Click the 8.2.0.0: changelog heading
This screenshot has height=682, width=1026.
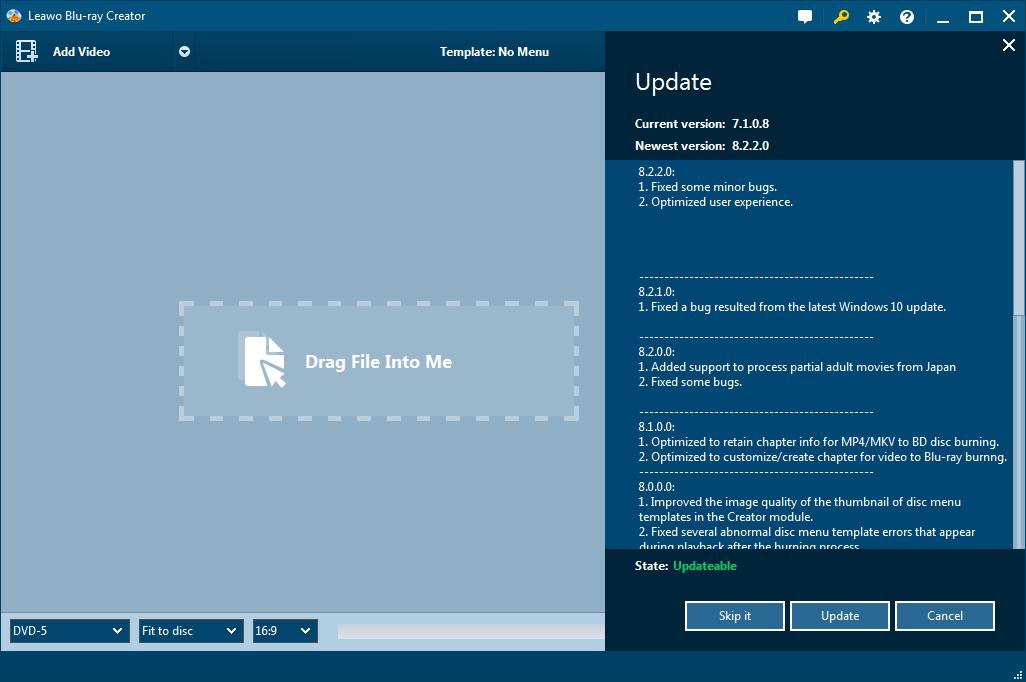point(656,351)
